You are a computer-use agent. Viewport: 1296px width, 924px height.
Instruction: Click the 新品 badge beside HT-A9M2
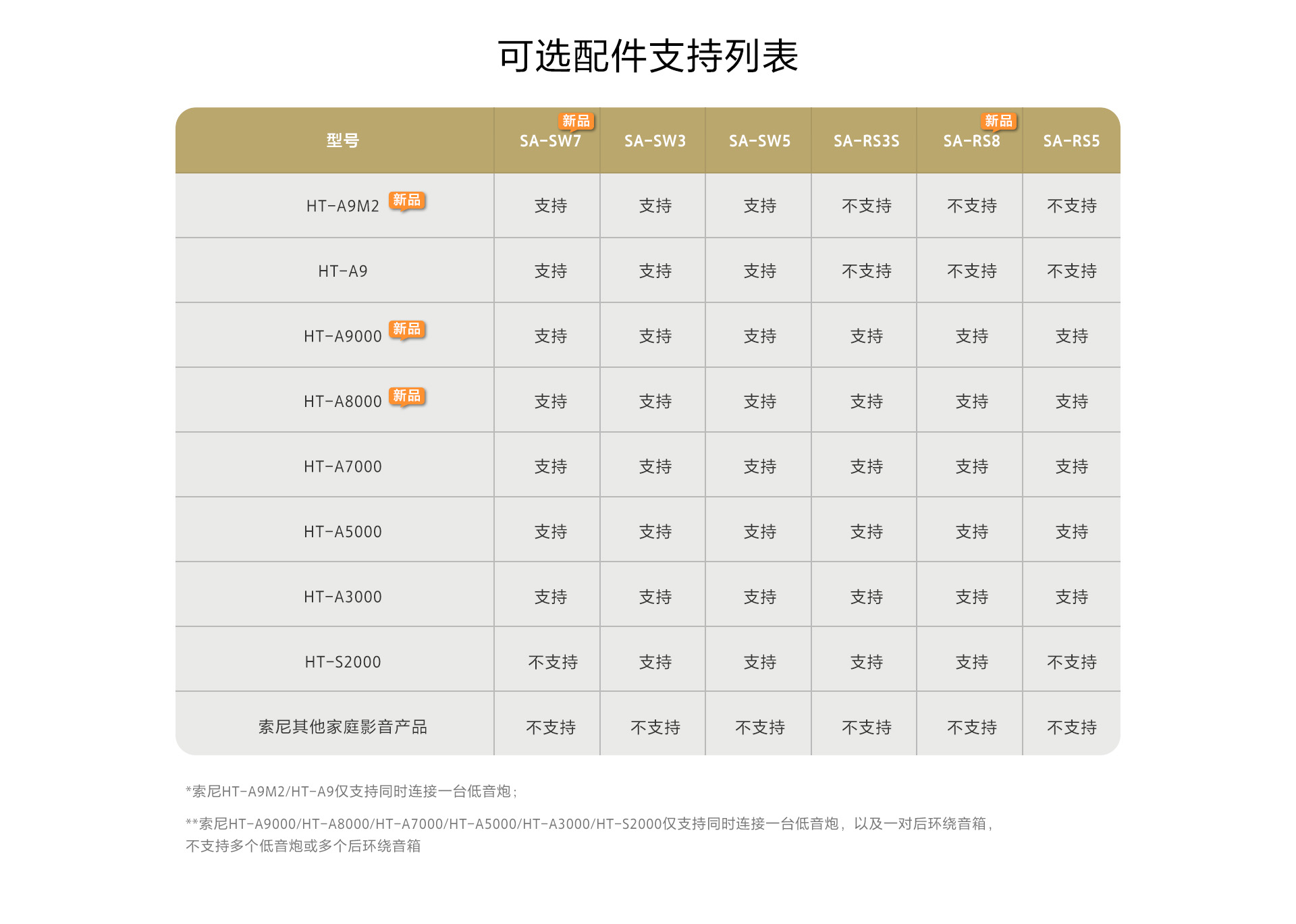coord(406,200)
